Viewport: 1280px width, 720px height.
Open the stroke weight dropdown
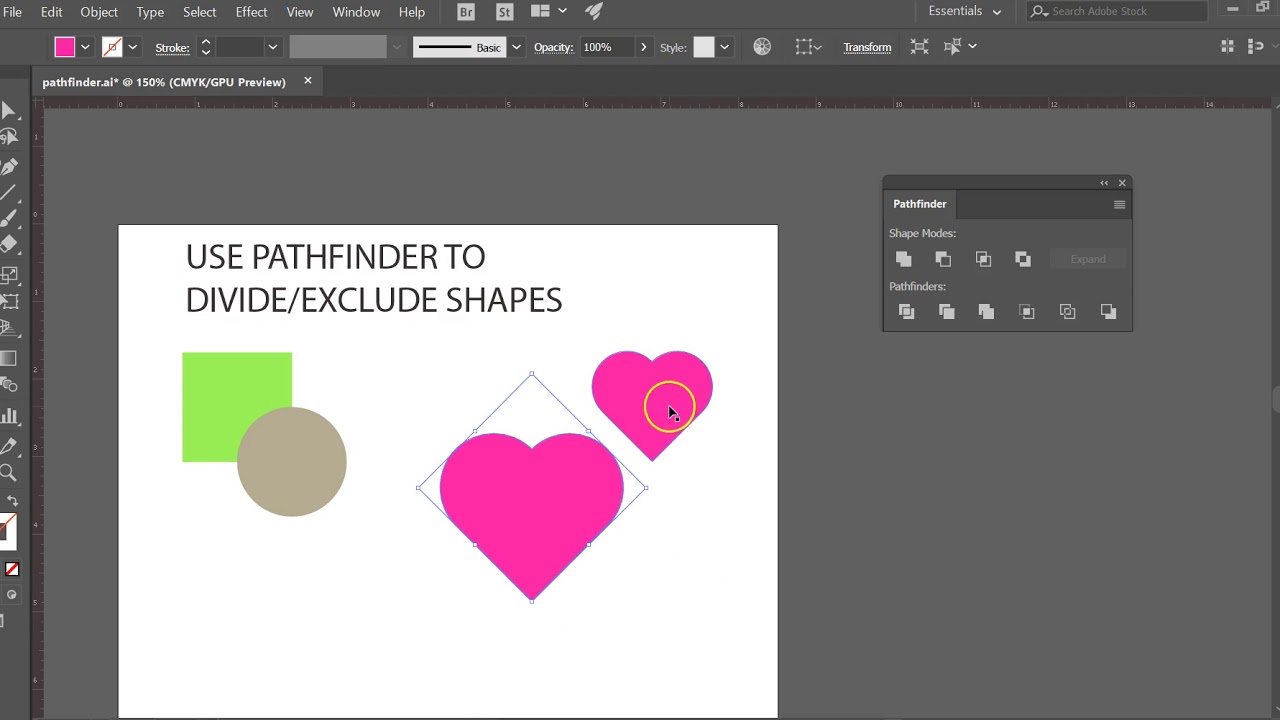[x=272, y=47]
